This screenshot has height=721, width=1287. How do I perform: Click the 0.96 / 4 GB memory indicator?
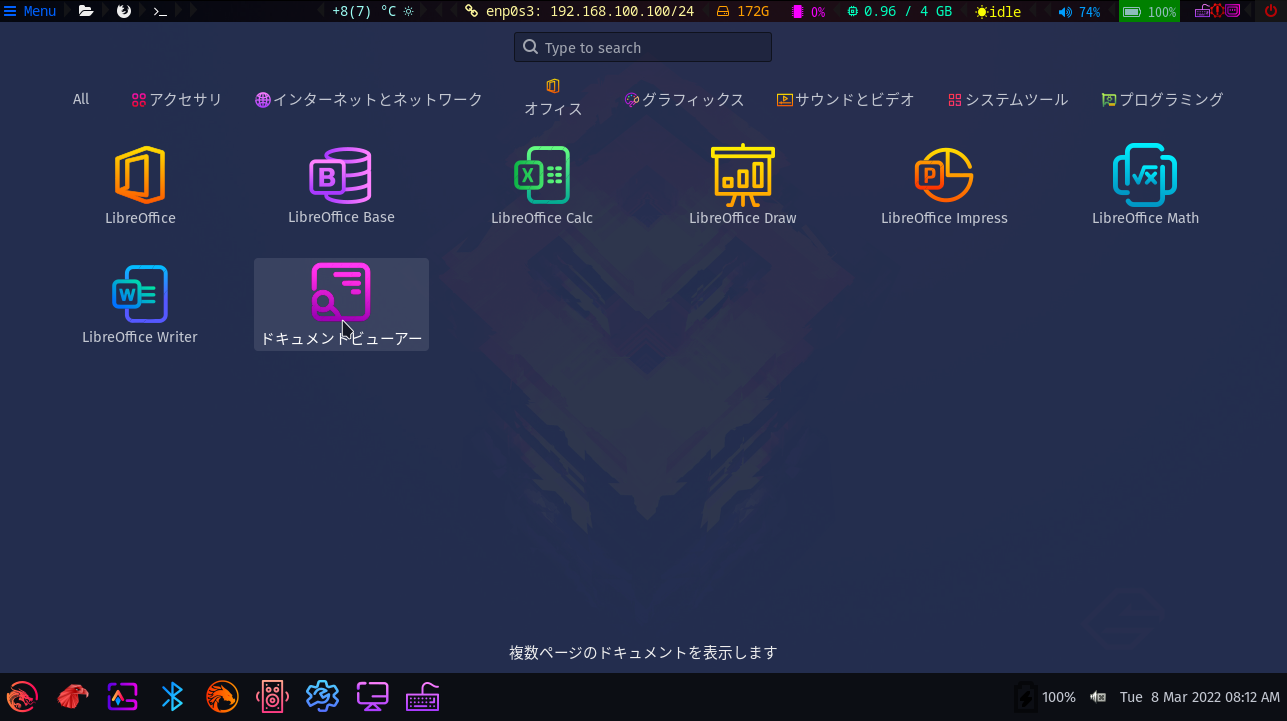(899, 11)
